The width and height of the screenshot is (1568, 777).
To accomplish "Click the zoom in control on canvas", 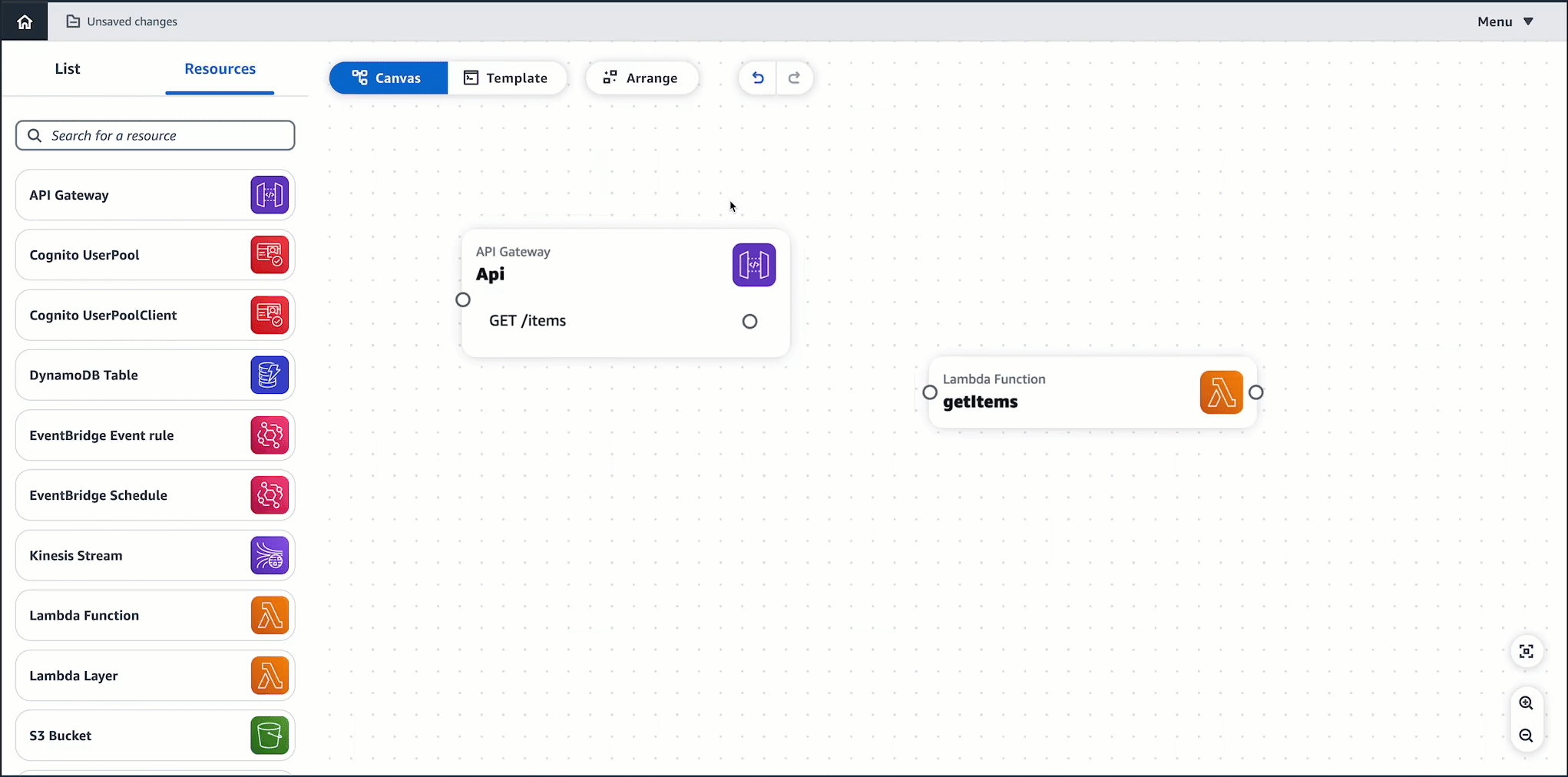I will tap(1527, 703).
